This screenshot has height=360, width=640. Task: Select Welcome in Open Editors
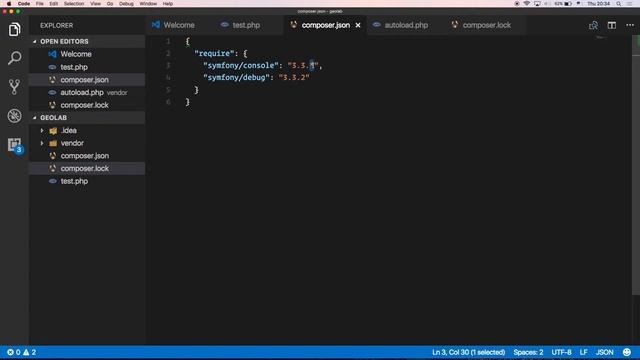pyautogui.click(x=87, y=54)
